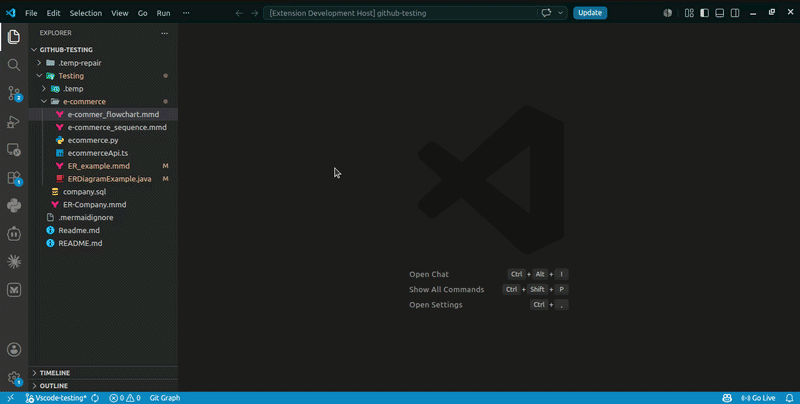This screenshot has width=800, height=404.
Task: Open the Run and Debug view icon
Action: coord(14,121)
